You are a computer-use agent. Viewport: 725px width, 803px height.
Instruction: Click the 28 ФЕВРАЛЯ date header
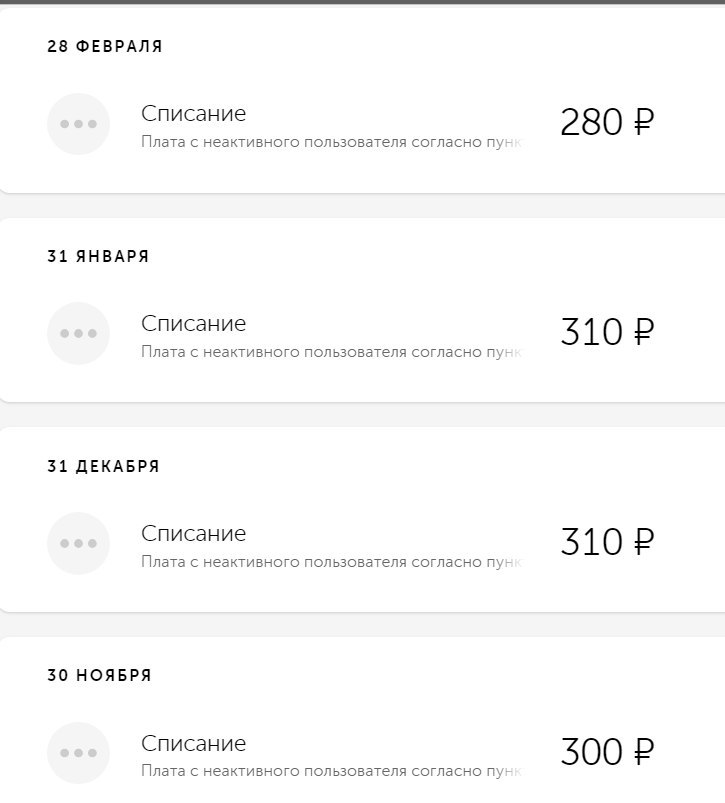(105, 46)
